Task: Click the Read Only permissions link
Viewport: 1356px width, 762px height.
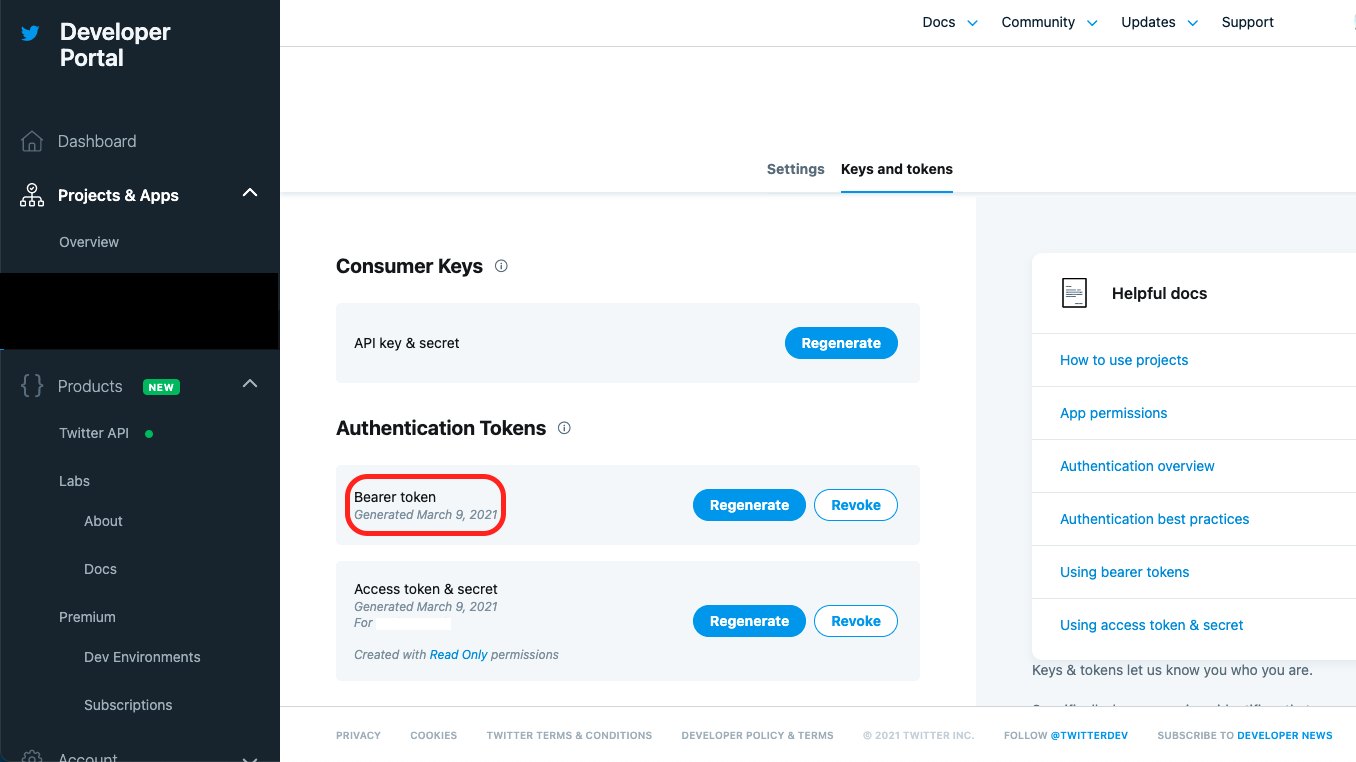Action: [459, 655]
